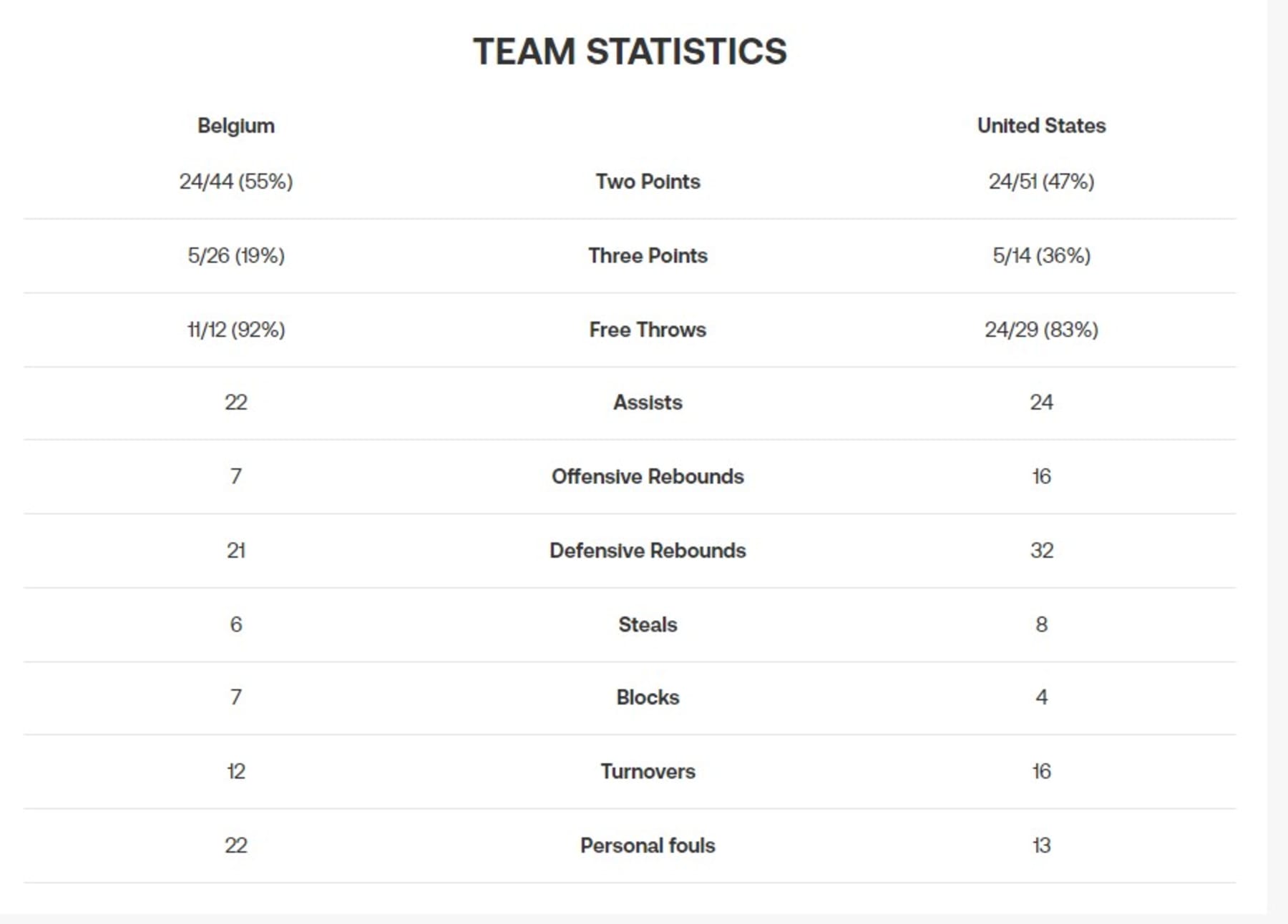Screen dimensions: 1288x924
Task: Click the Two Points row label
Action: click(648, 182)
